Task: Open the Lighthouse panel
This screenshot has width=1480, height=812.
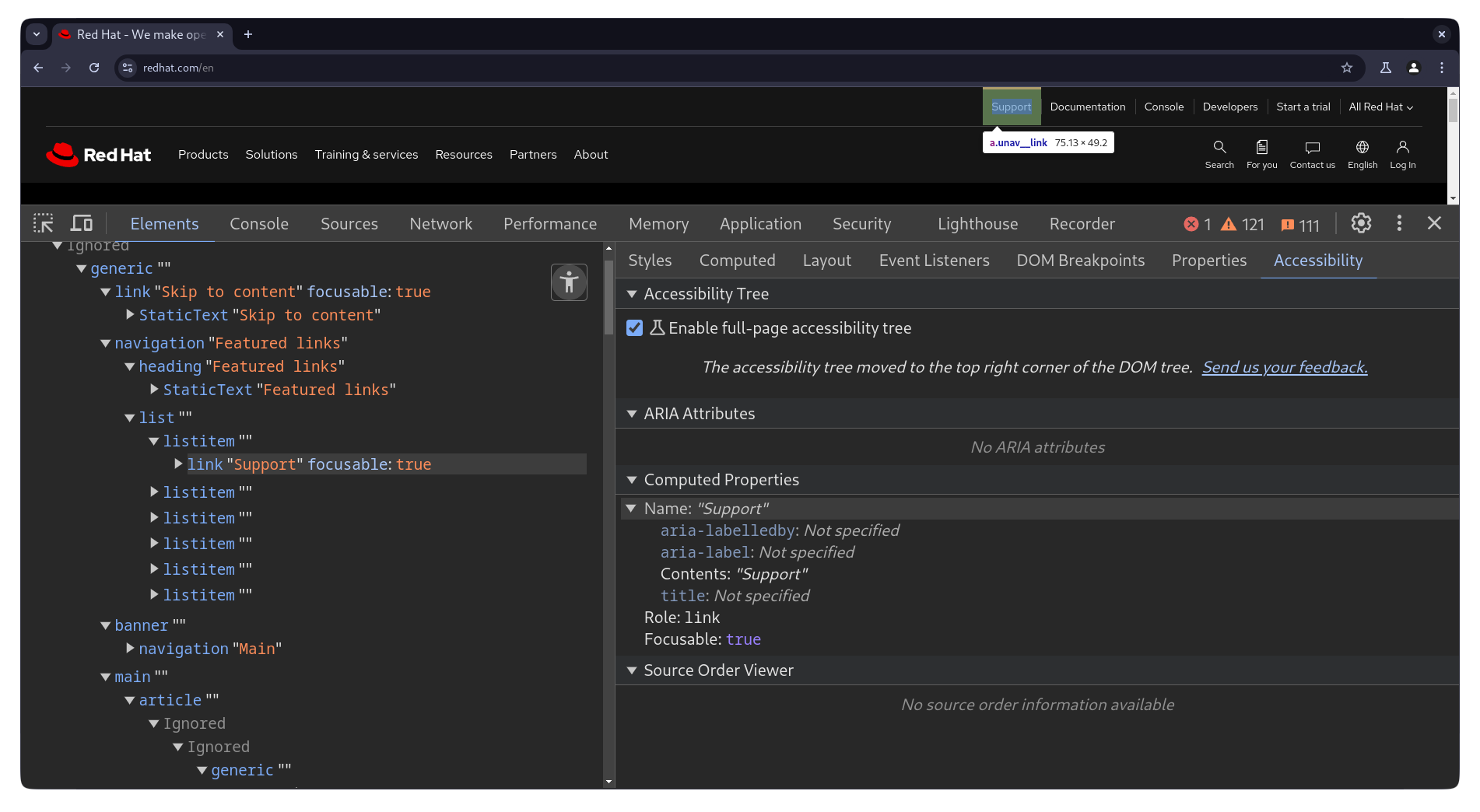Action: click(x=977, y=224)
